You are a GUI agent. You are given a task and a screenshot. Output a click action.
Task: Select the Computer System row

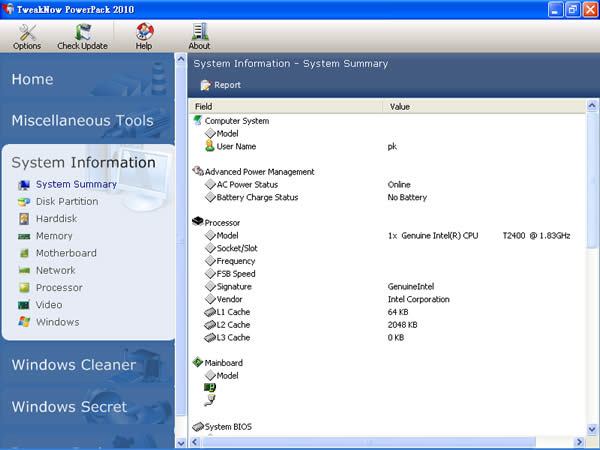[x=387, y=121]
